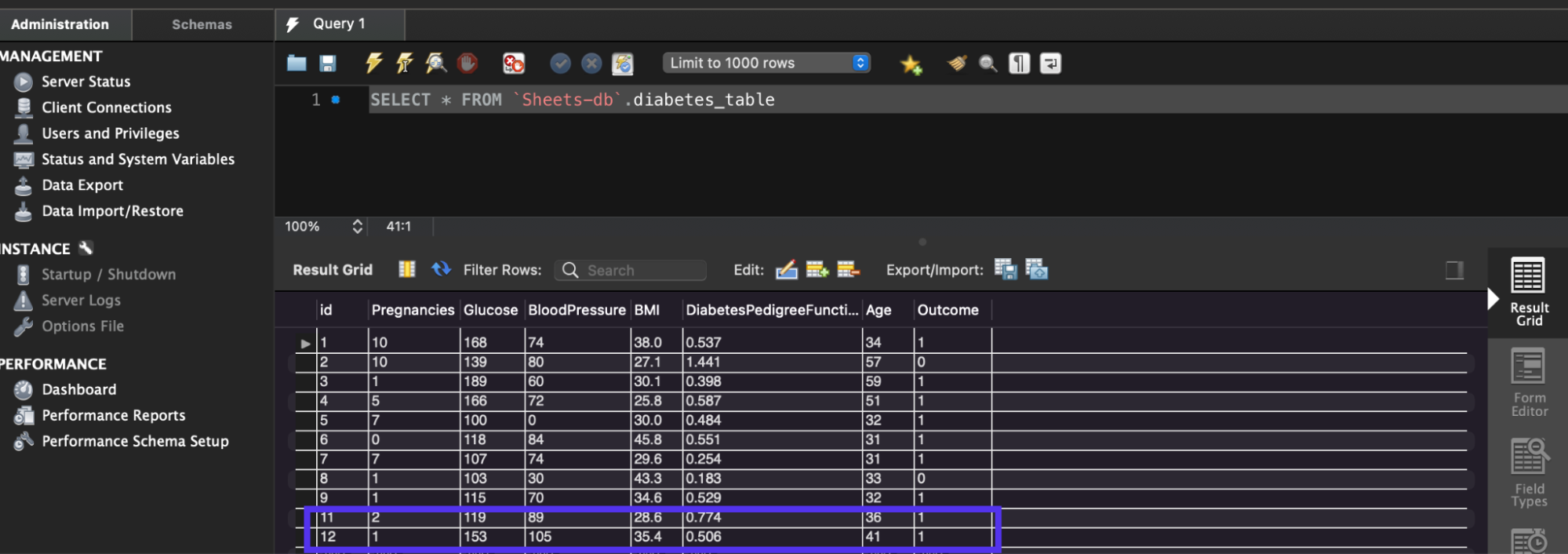Insert new row with table-plus icon
Screen dimensions: 1568x554
tap(817, 270)
